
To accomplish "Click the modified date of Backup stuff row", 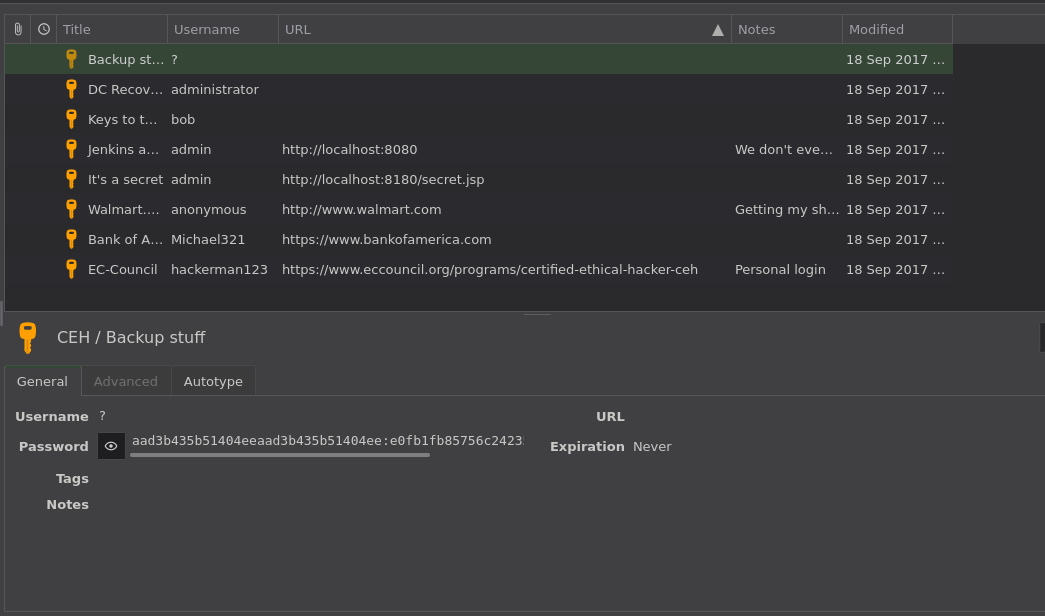I will [896, 59].
